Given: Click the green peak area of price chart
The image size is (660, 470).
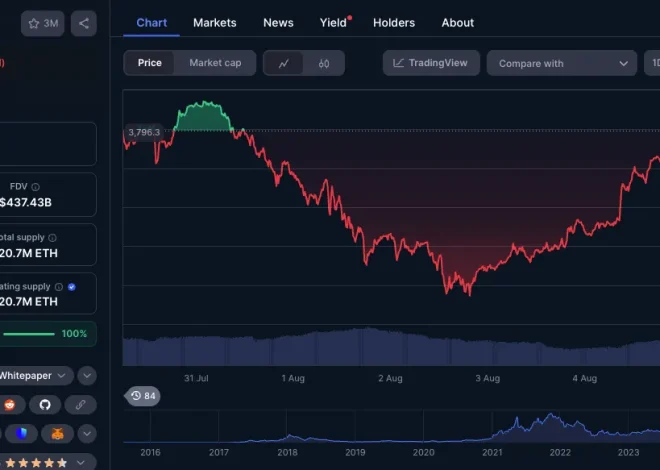Looking at the screenshot, I should coord(204,118).
